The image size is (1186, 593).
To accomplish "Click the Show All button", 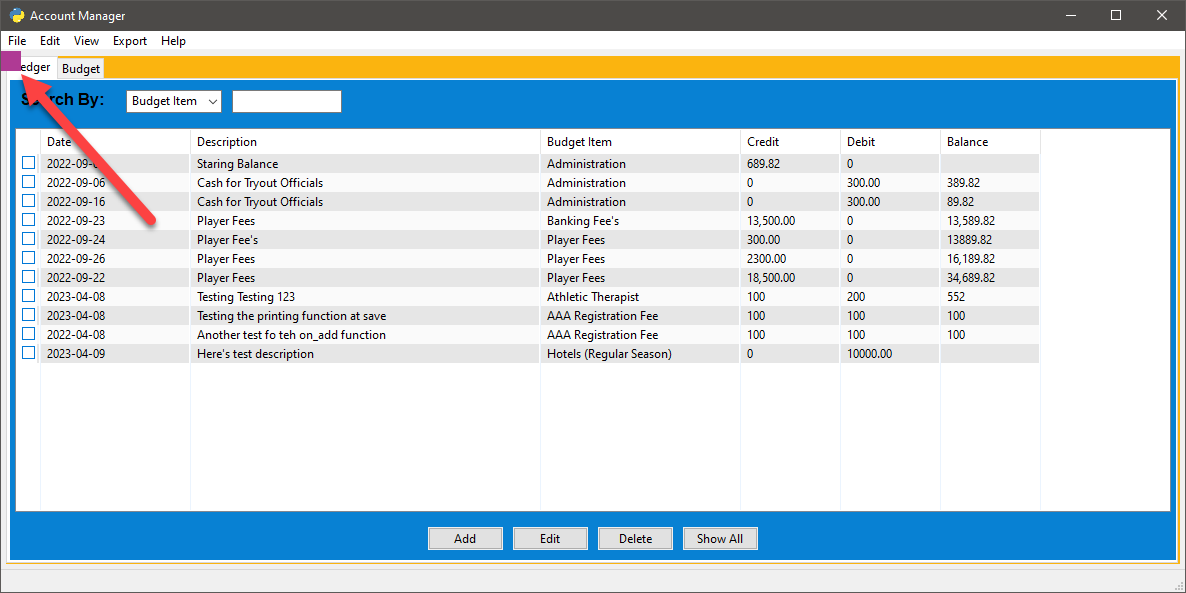I will [720, 538].
